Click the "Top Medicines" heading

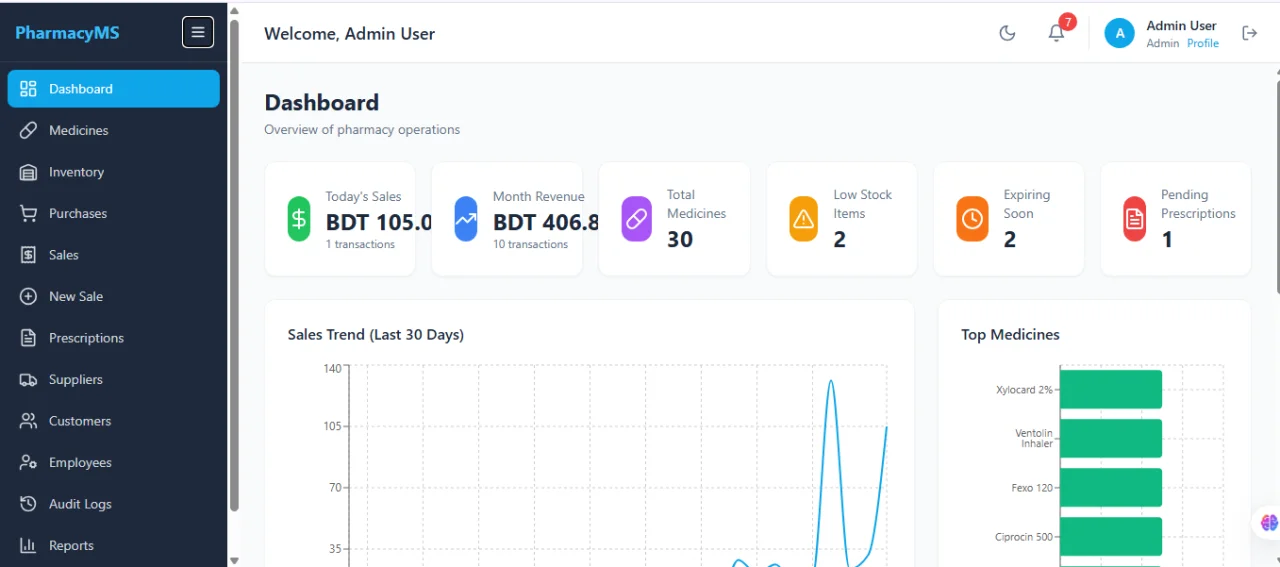click(x=1010, y=334)
